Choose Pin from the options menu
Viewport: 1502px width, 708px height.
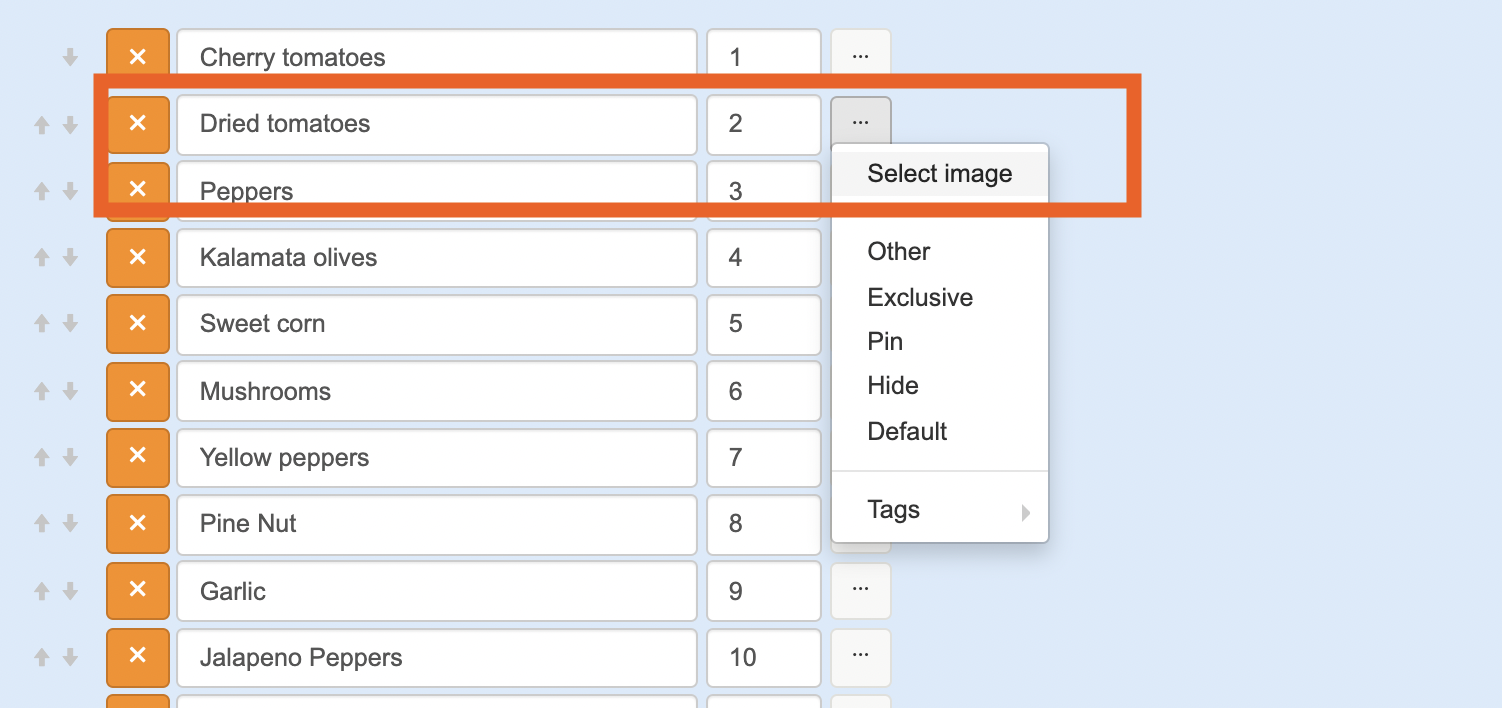(885, 341)
